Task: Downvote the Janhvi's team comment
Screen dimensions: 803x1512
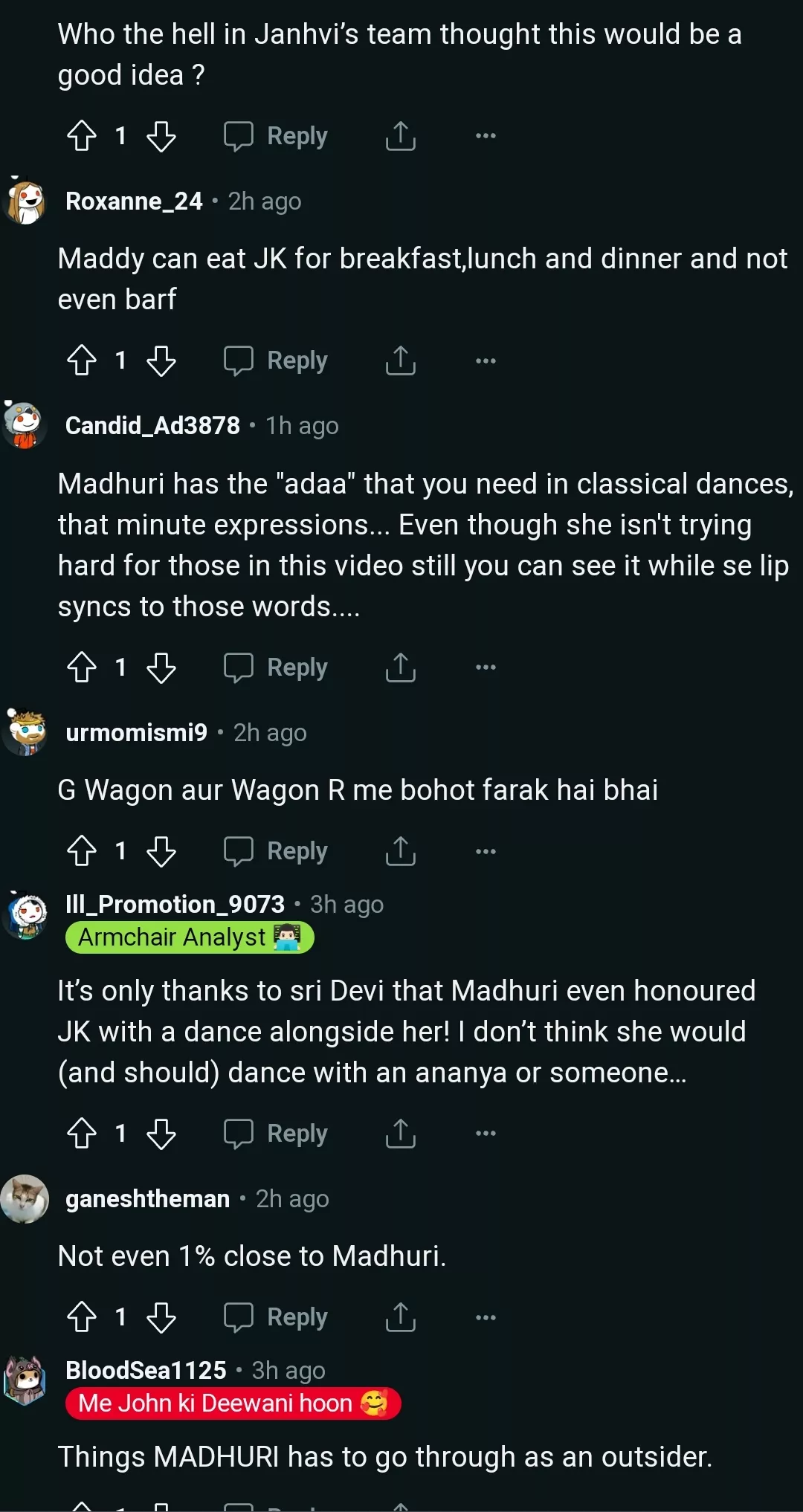Action: tap(161, 136)
